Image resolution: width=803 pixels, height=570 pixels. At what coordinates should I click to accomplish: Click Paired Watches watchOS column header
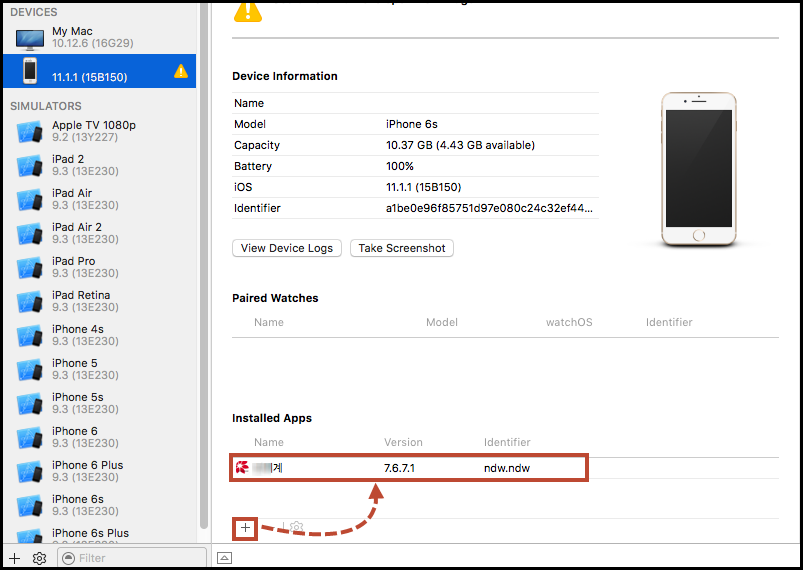click(569, 322)
